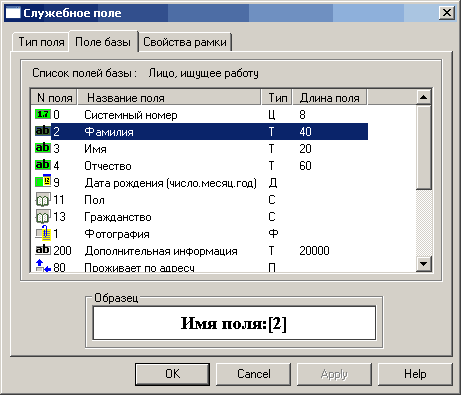Open Help for this dialog
Image resolution: width=461 pixels, height=395 pixels.
click(415, 374)
